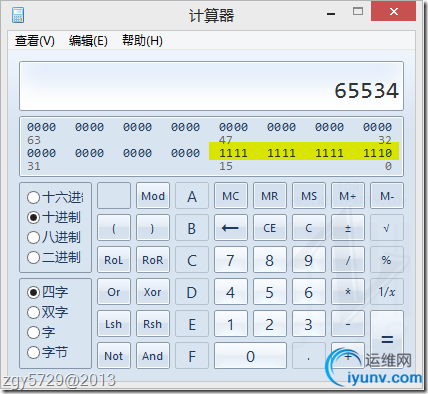Click the Not button
Viewport: 428px width, 394px height.
[114, 356]
